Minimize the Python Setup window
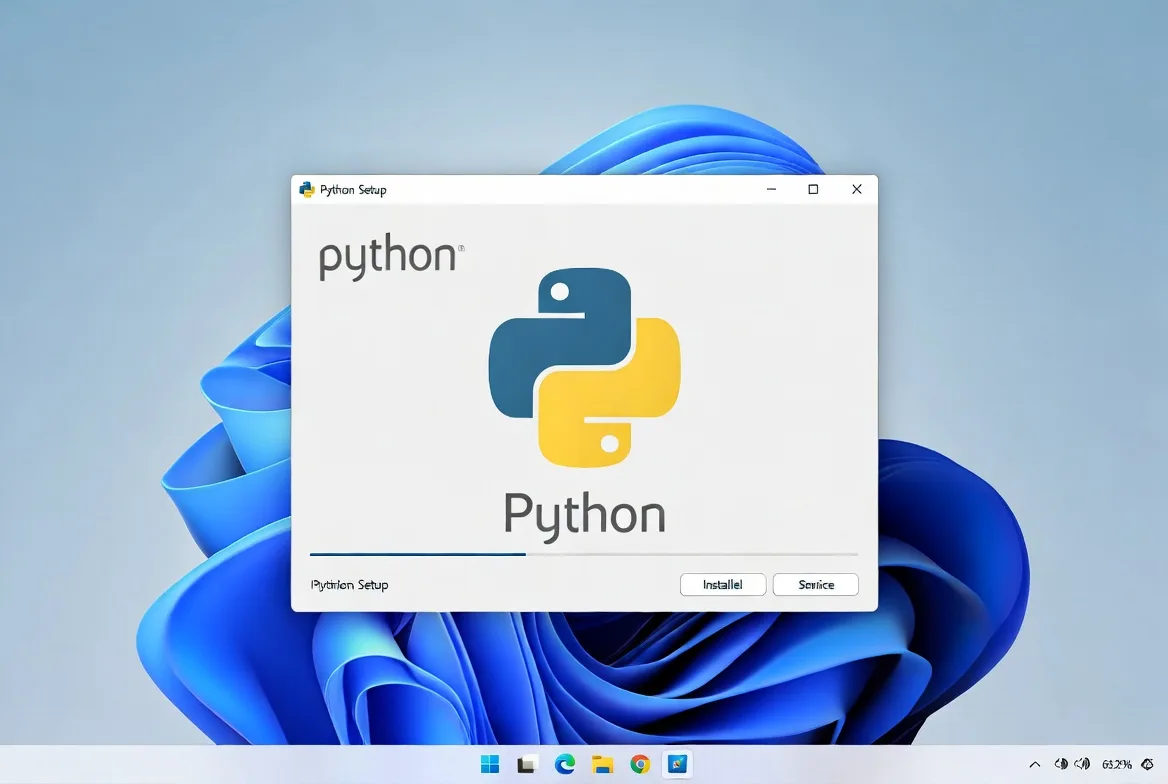Viewport: 1168px width, 784px height. 772,189
